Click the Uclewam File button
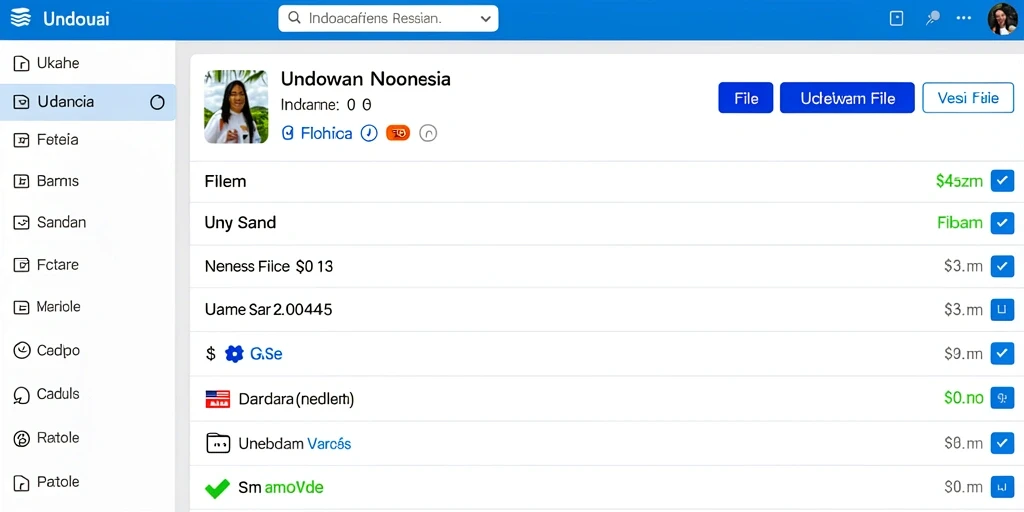Image resolution: width=1024 pixels, height=512 pixels. 847,98
